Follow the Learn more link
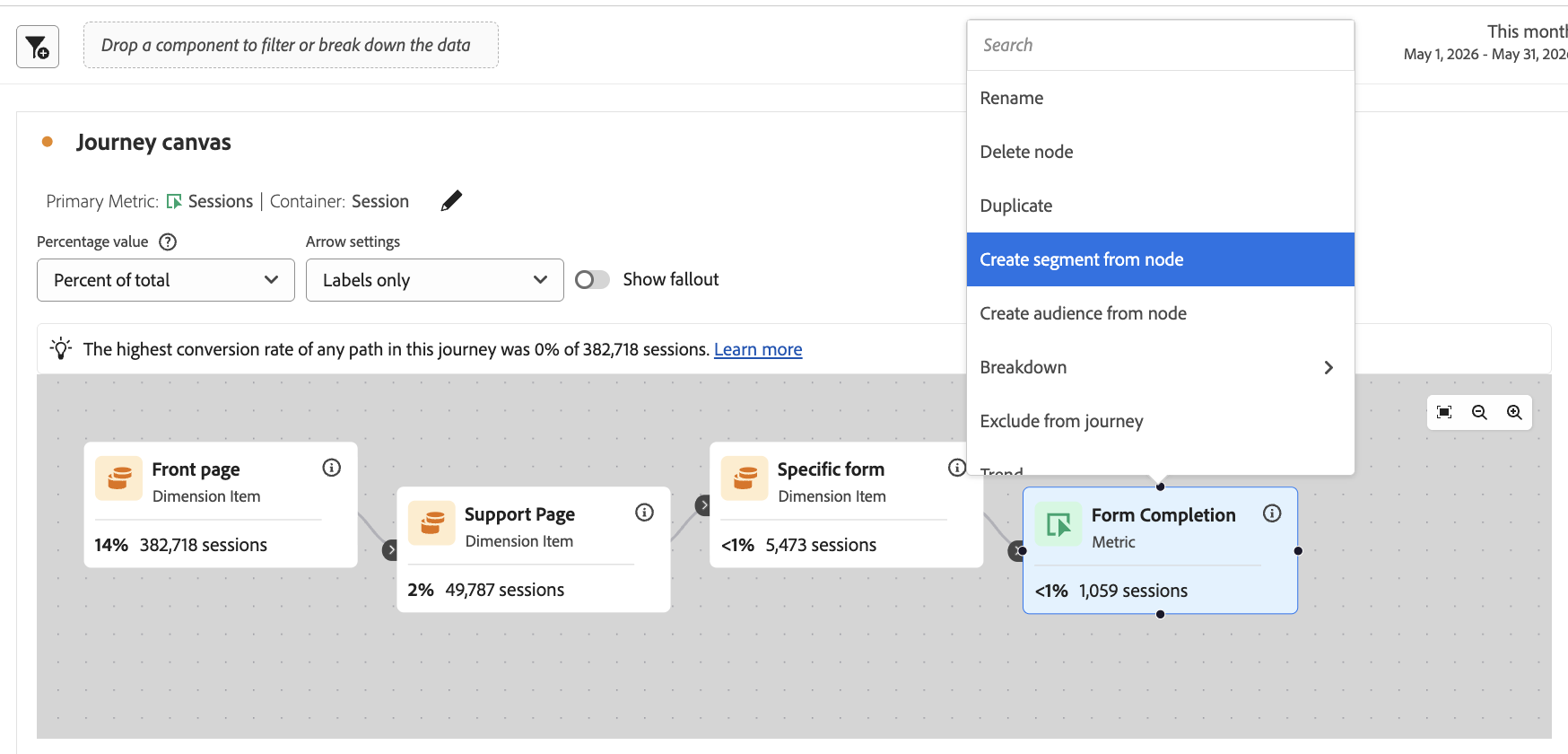This screenshot has height=754, width=1568. point(758,349)
